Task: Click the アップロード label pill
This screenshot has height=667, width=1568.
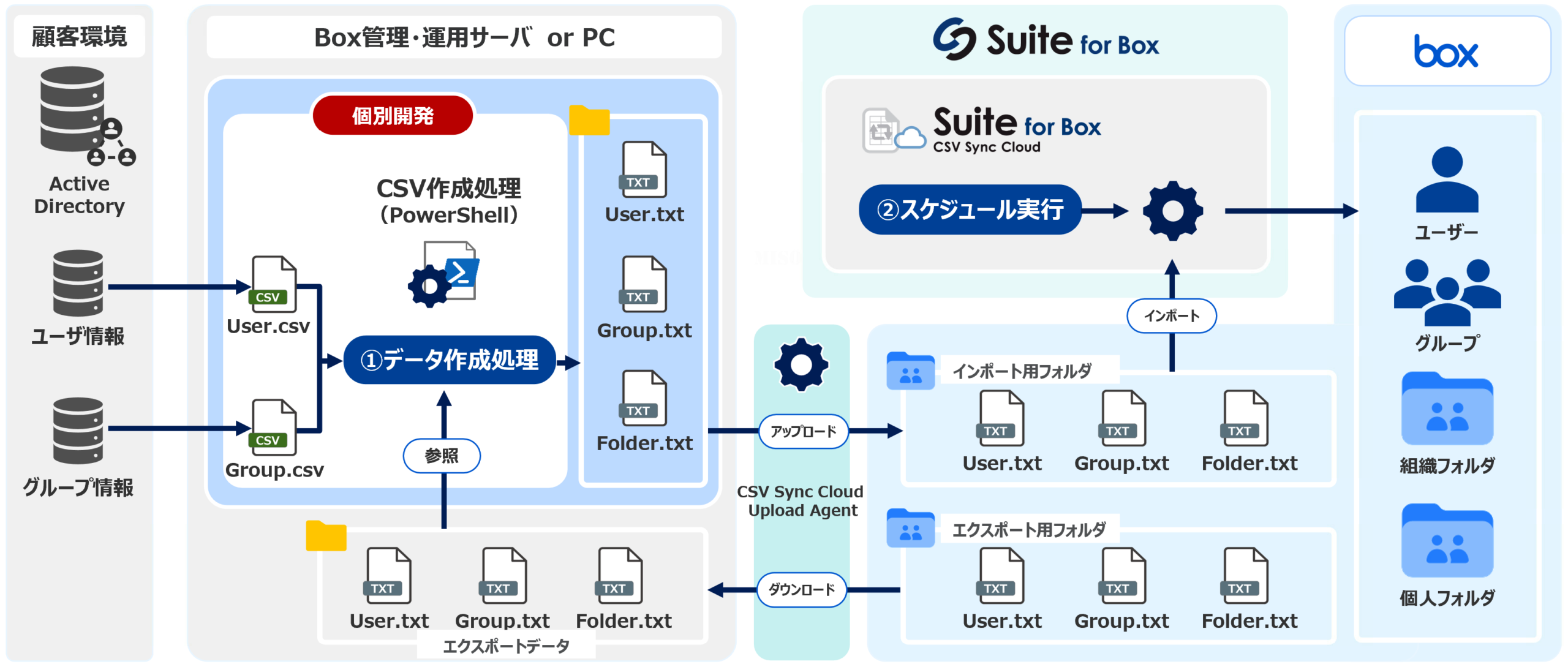Action: [x=803, y=432]
